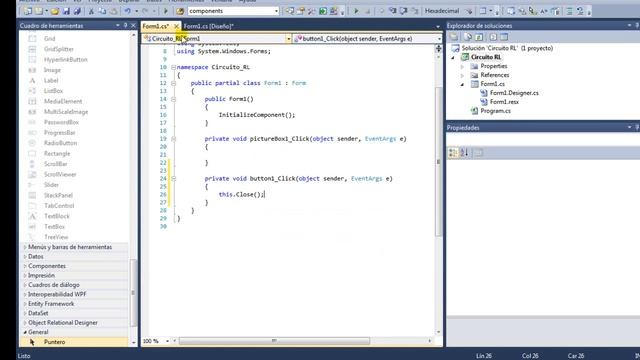Pin the Cuadro de herramientas panel
Image resolution: width=640 pixels, height=360 pixels.
(125, 26)
